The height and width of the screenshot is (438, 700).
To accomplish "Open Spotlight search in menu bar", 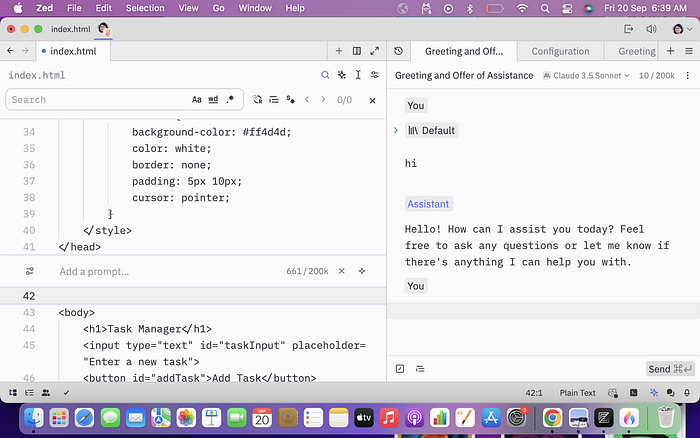I will tap(545, 8).
